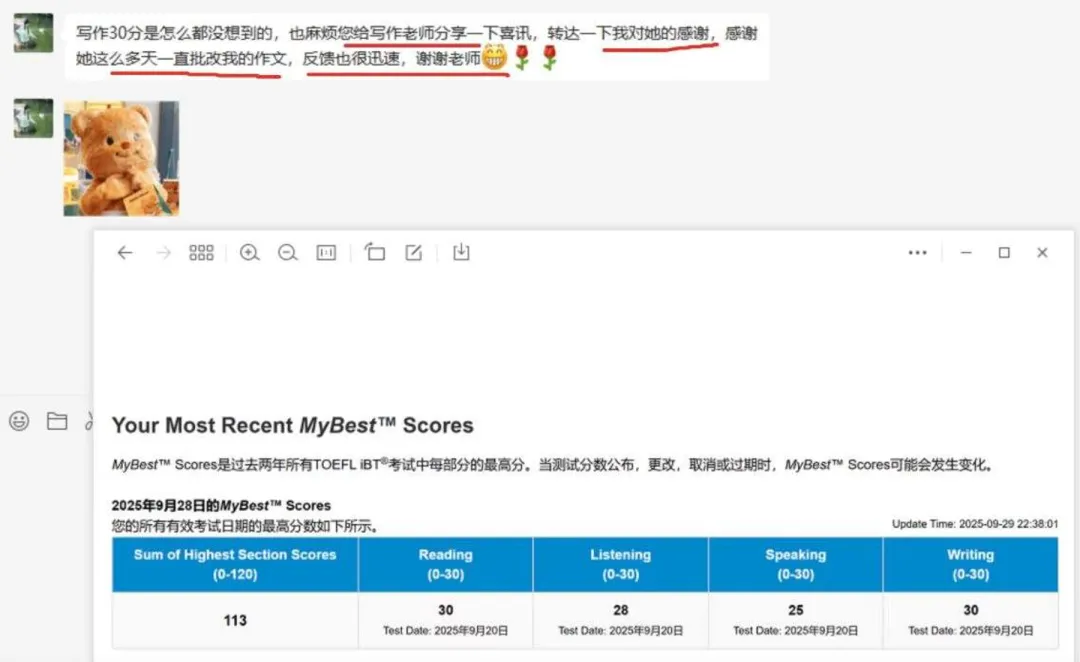The height and width of the screenshot is (662, 1080).
Task: Rotate the image using rotate icon
Action: click(375, 252)
